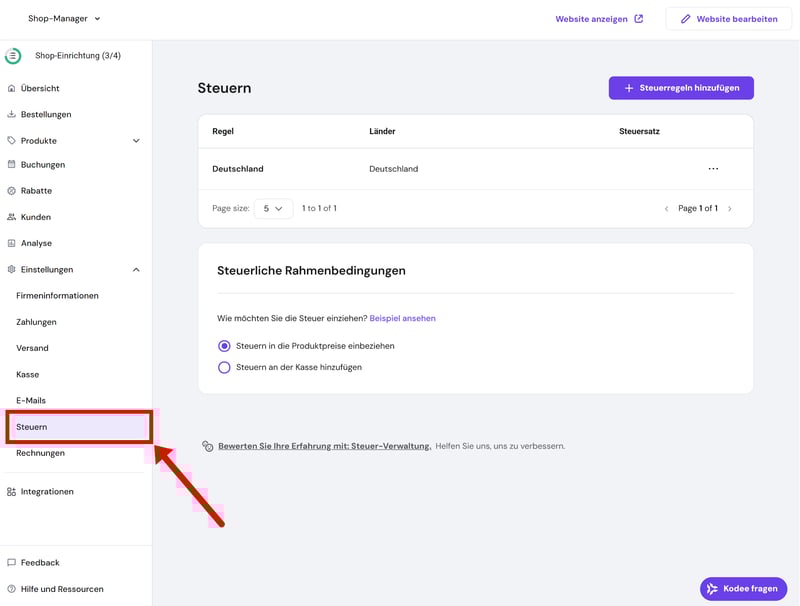This screenshot has height=606, width=800.
Task: Go to next page arrow in pagination
Action: (x=730, y=208)
